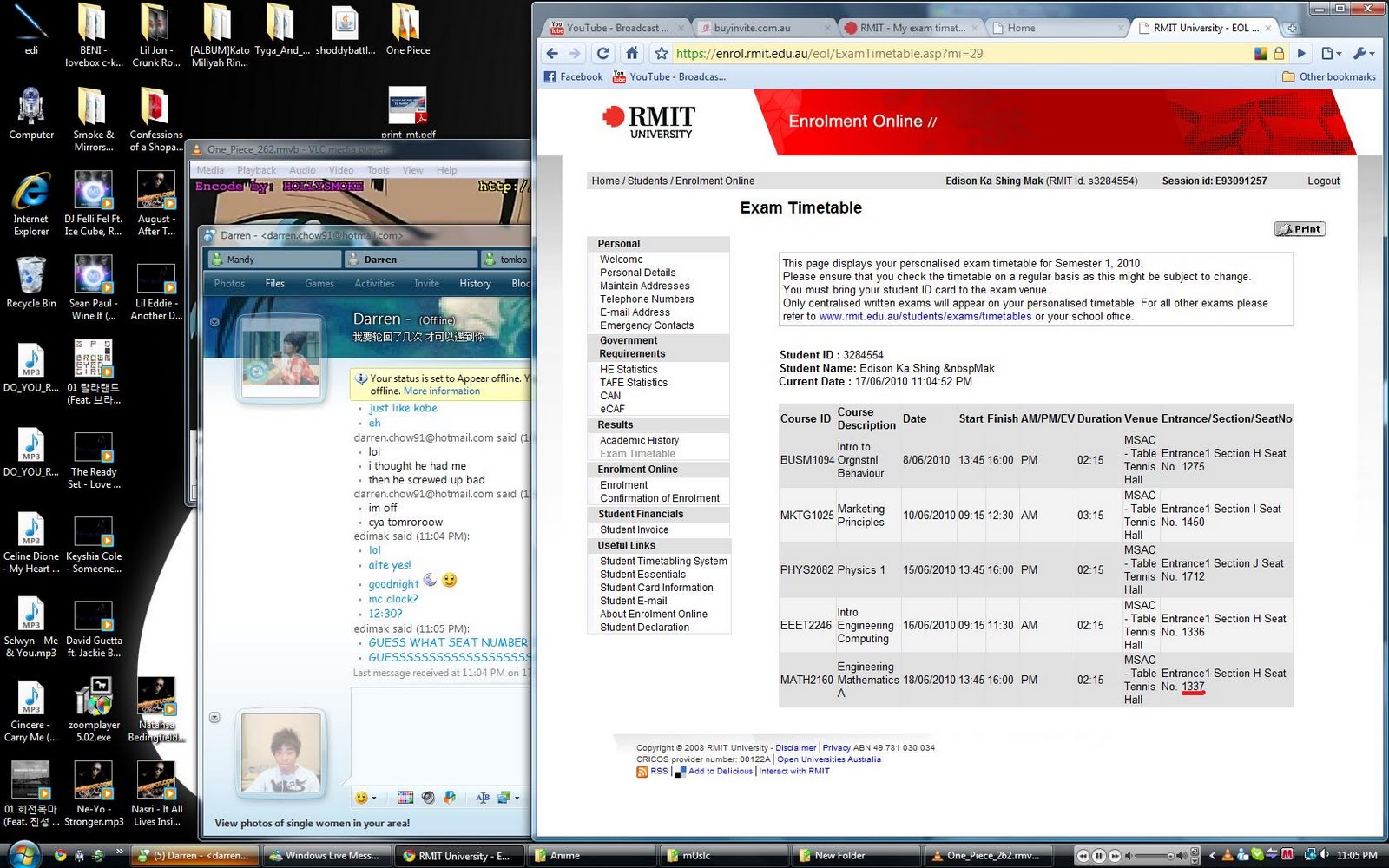Open Chrome's wrench settings menu

pyautogui.click(x=1364, y=53)
